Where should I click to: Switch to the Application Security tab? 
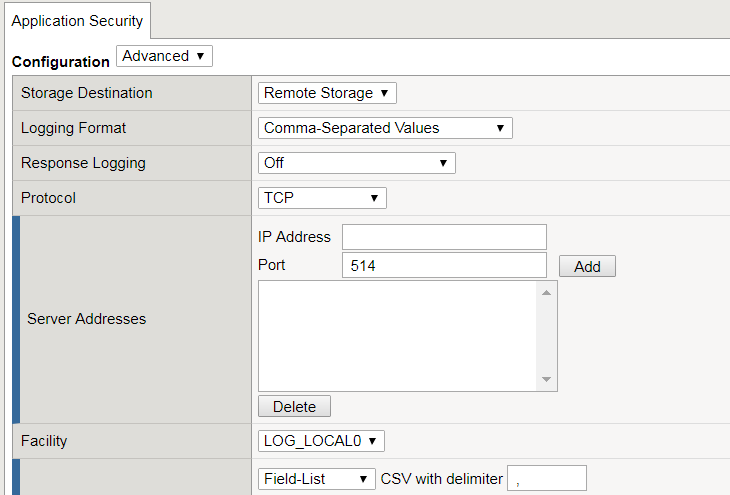pos(77,20)
